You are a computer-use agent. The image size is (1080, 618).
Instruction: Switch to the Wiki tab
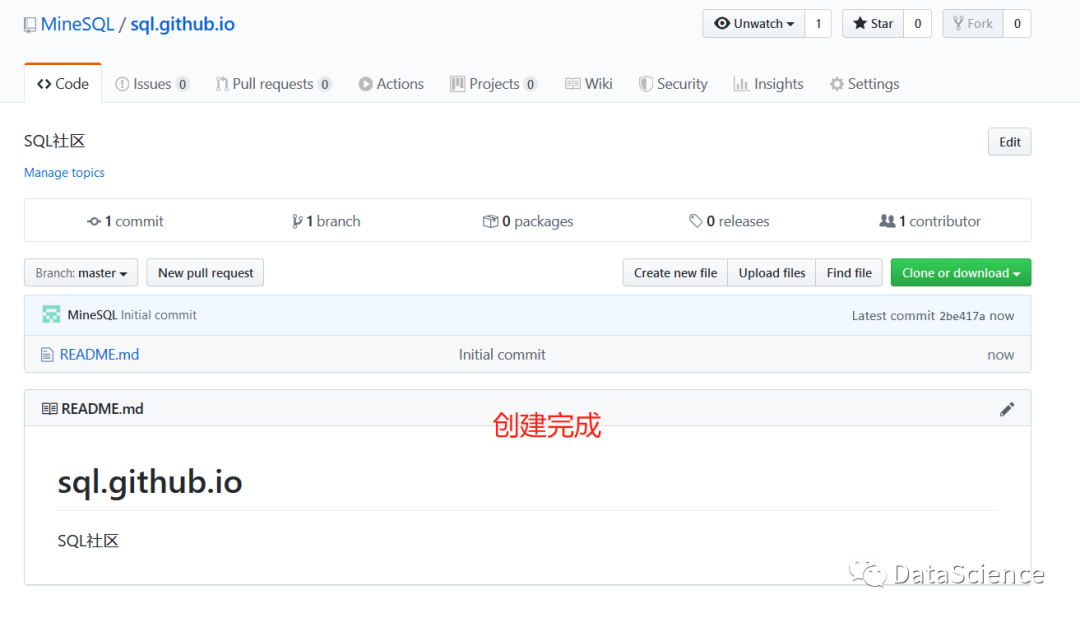pos(588,84)
